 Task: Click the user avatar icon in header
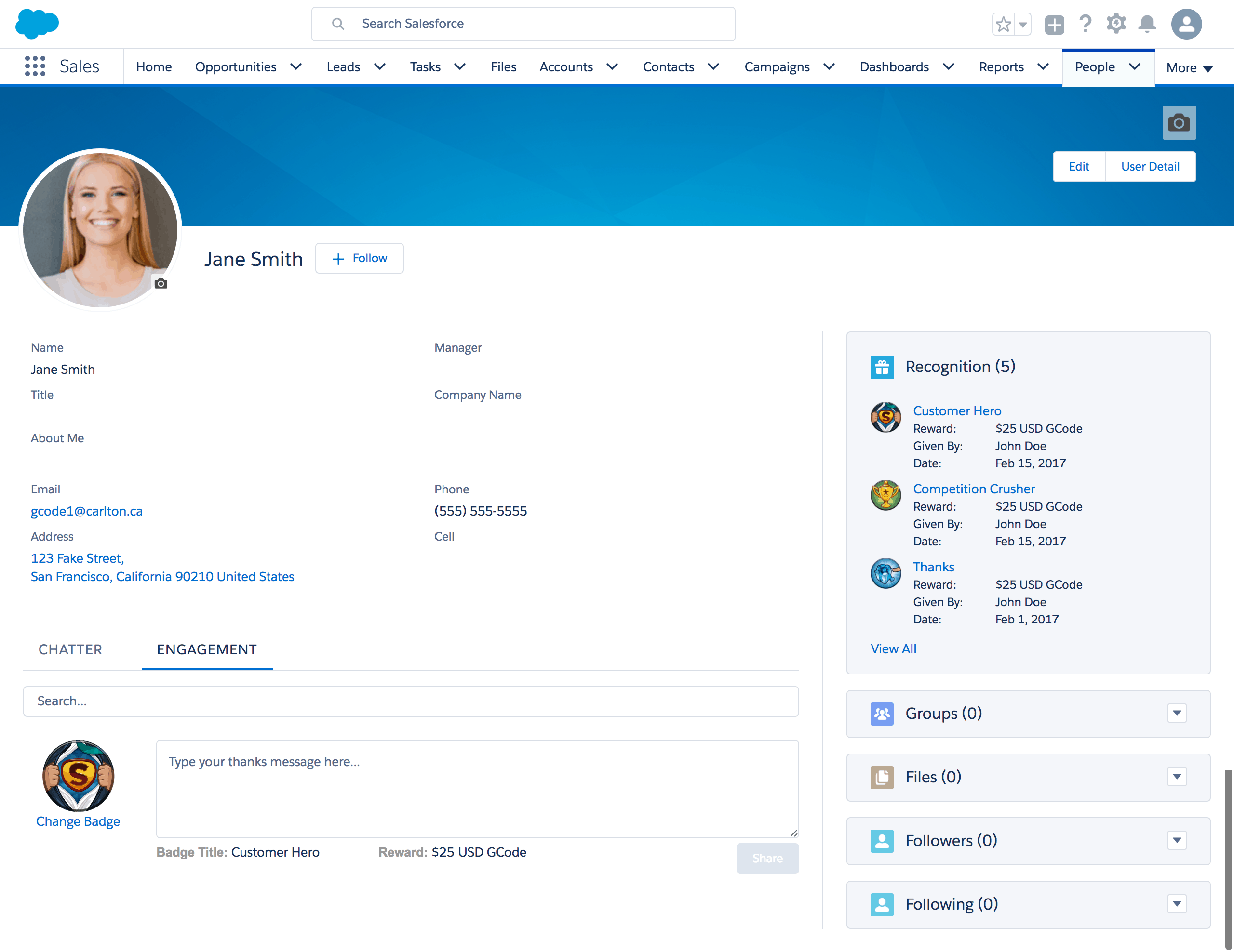pos(1187,24)
